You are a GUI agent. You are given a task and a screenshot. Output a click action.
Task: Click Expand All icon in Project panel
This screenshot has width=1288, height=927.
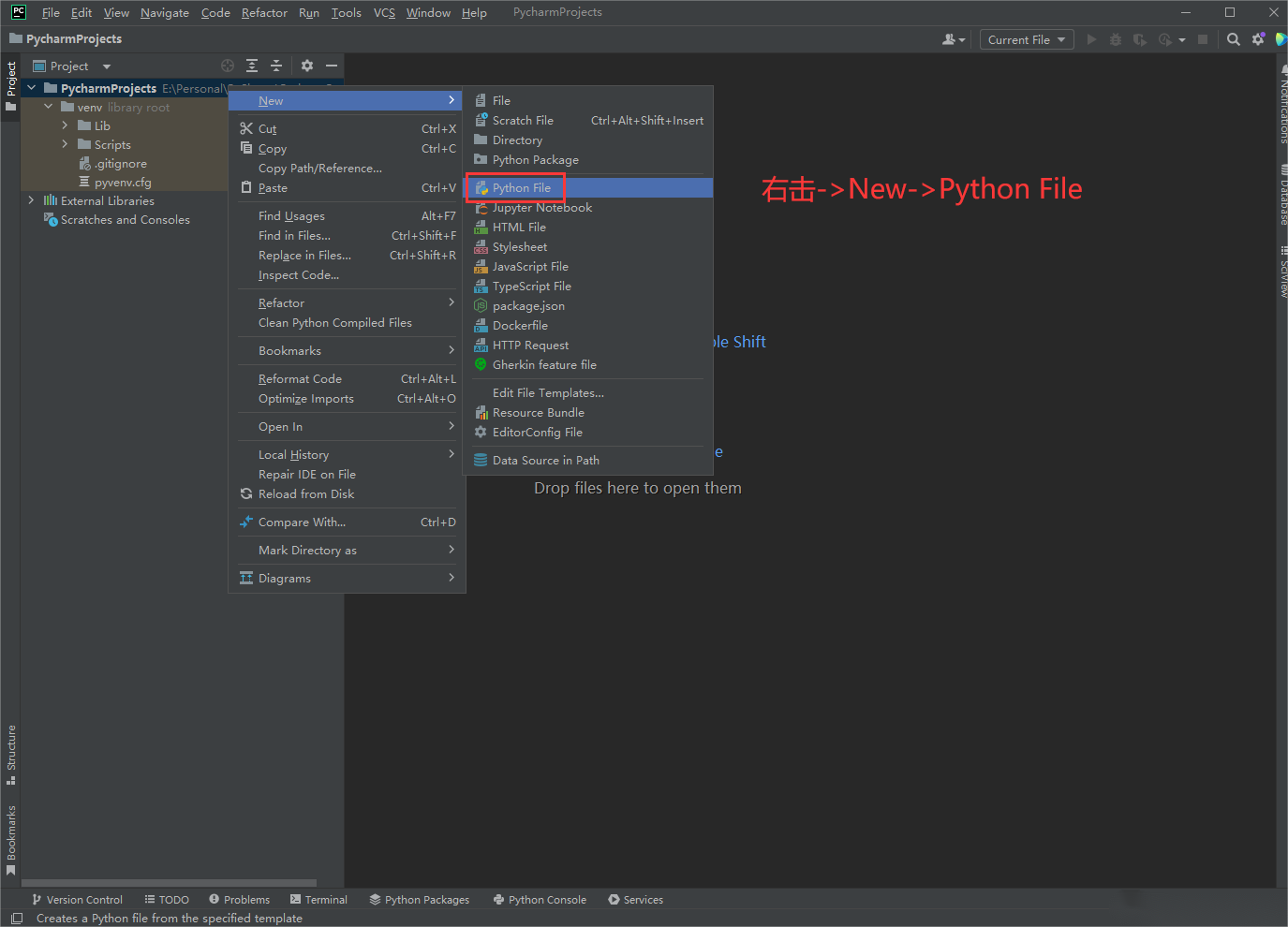(x=252, y=66)
